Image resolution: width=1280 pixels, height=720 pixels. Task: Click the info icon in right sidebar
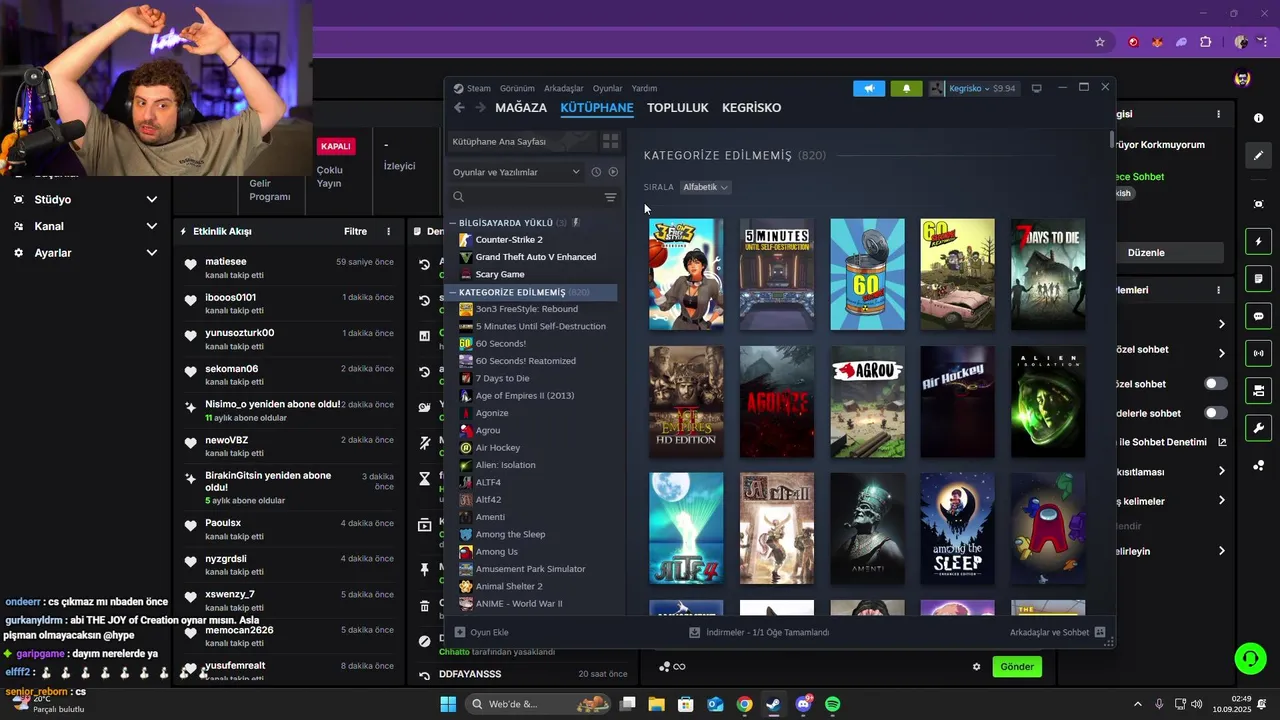1258,118
